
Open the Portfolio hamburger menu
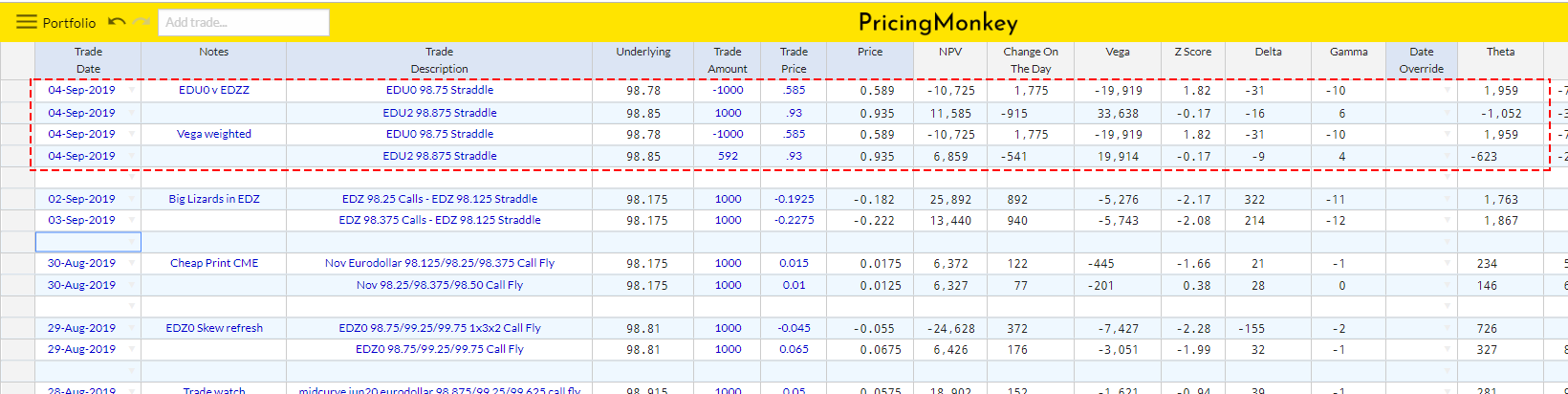26,22
